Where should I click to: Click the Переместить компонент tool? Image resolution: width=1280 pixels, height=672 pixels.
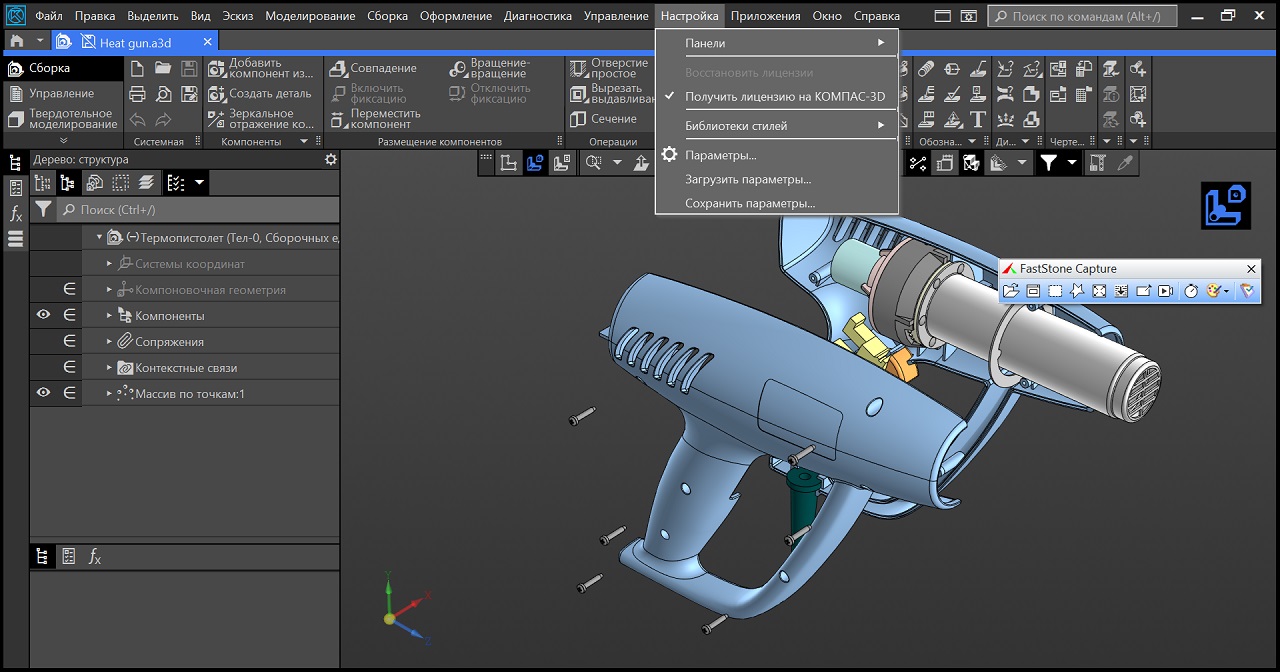371,119
